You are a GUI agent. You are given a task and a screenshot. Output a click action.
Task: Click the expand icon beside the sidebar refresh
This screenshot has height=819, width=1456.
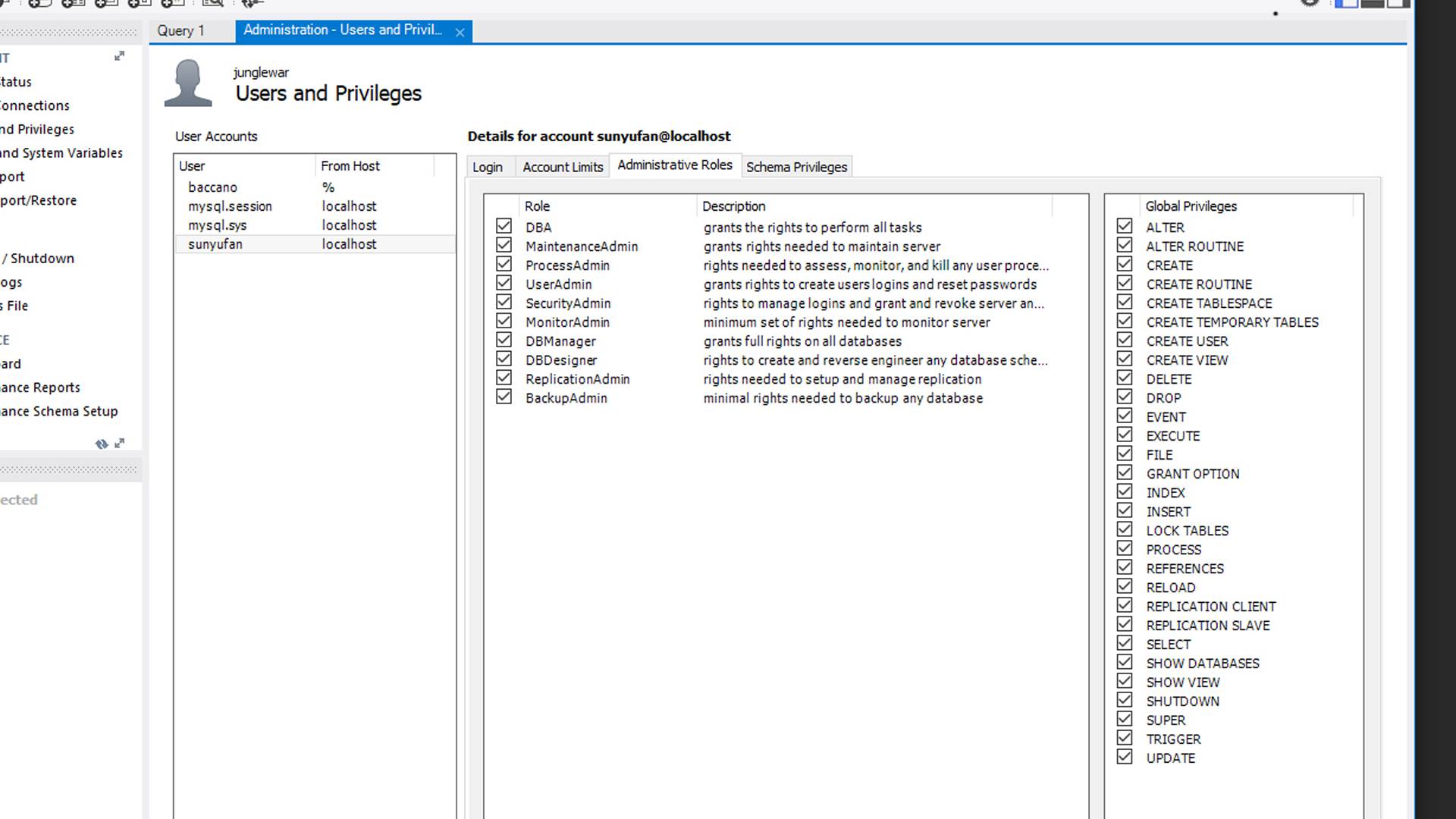(119, 443)
